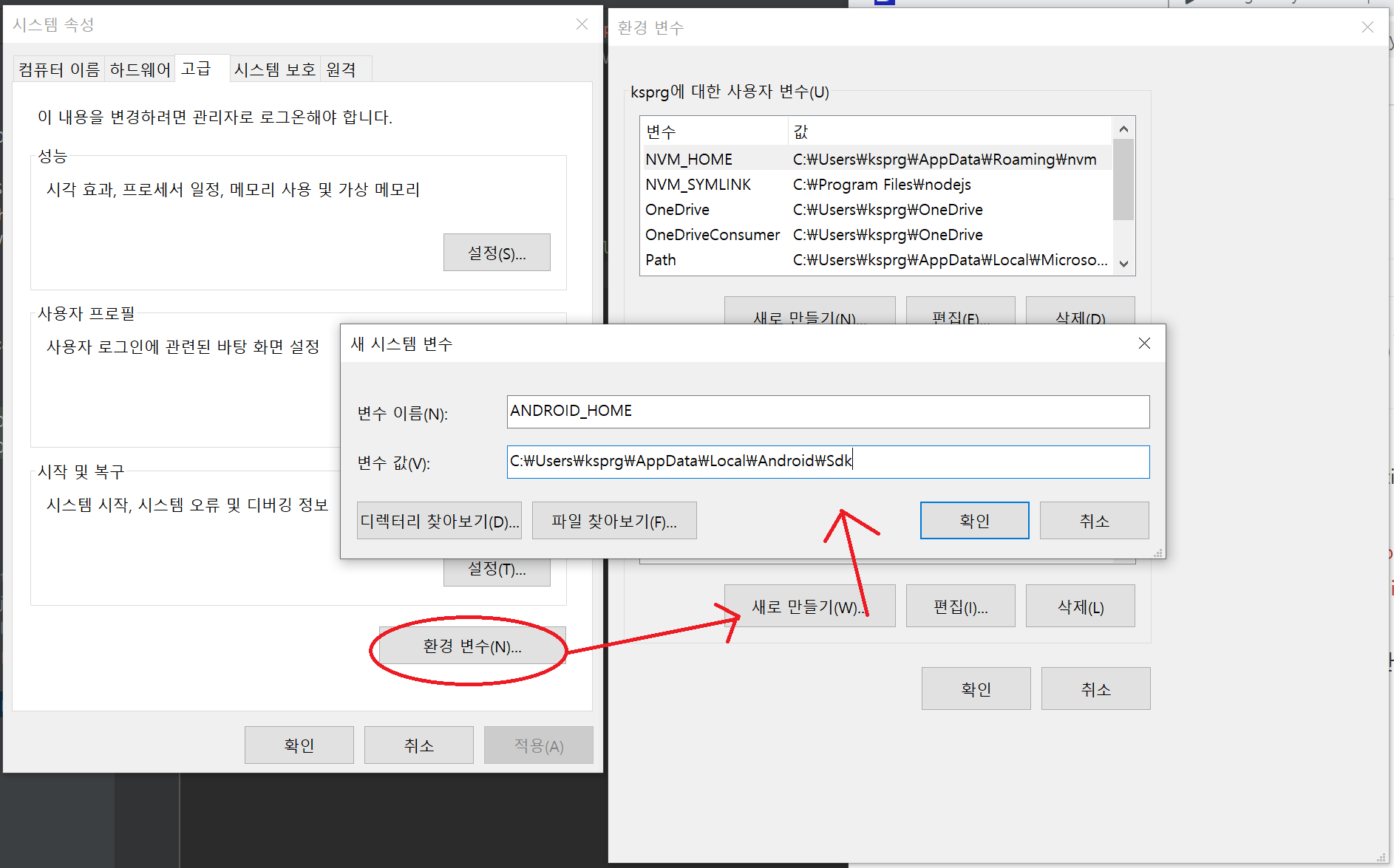Viewport: 1394px width, 868px height.
Task: Open the 시스템 보호 tab
Action: [x=275, y=69]
